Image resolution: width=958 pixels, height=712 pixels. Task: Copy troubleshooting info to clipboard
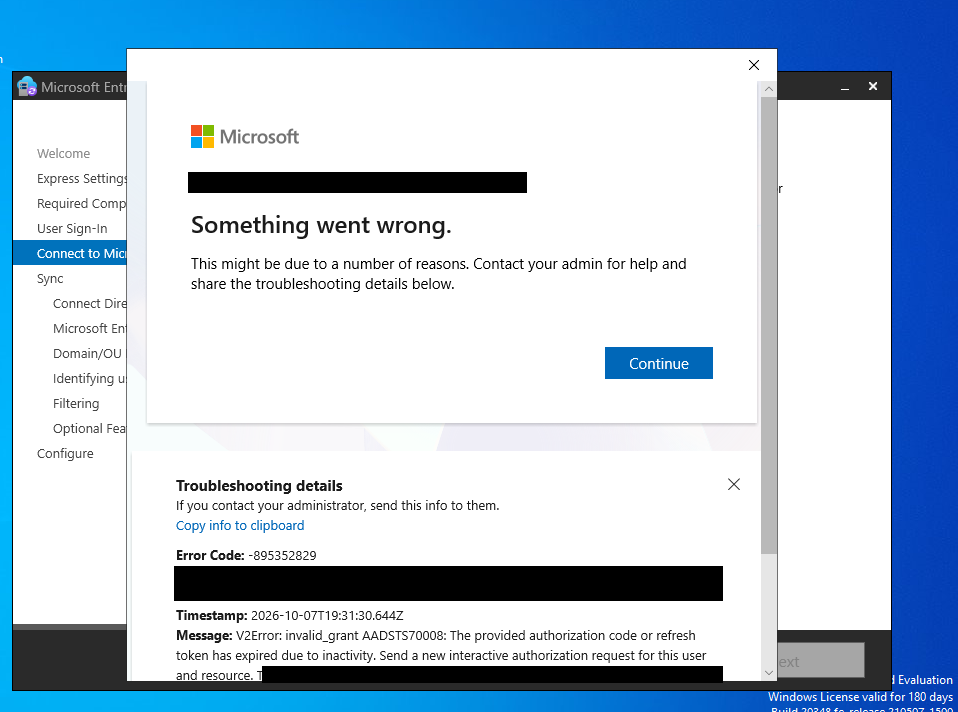pos(240,526)
